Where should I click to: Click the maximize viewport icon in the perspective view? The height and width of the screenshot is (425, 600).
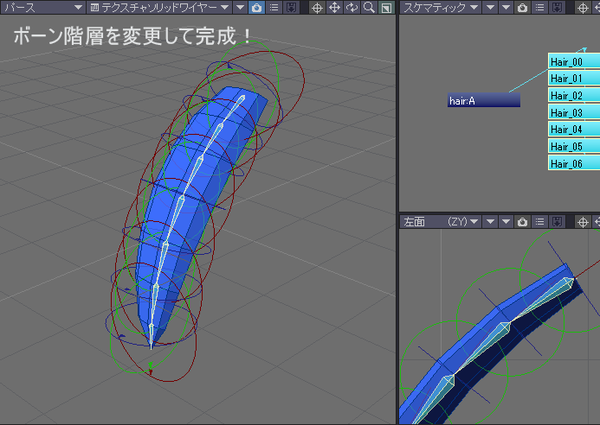pos(386,8)
